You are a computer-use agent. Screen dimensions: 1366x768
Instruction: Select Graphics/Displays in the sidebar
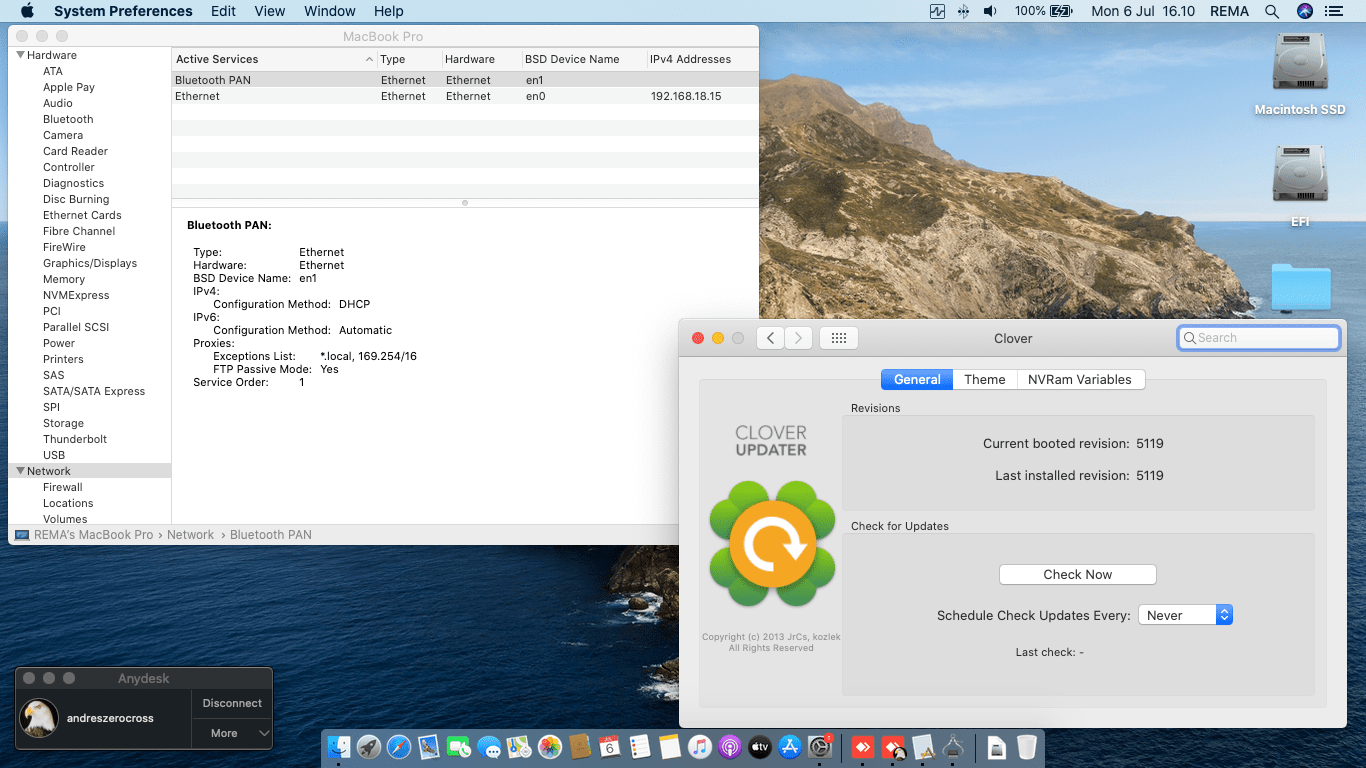pyautogui.click(x=90, y=263)
